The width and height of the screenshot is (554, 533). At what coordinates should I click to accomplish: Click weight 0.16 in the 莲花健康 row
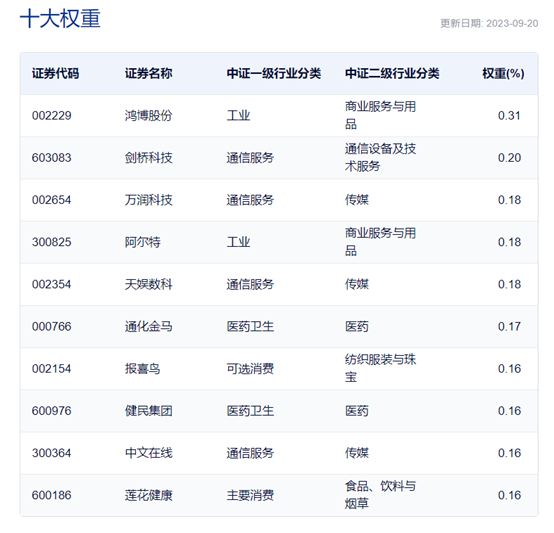pos(509,495)
